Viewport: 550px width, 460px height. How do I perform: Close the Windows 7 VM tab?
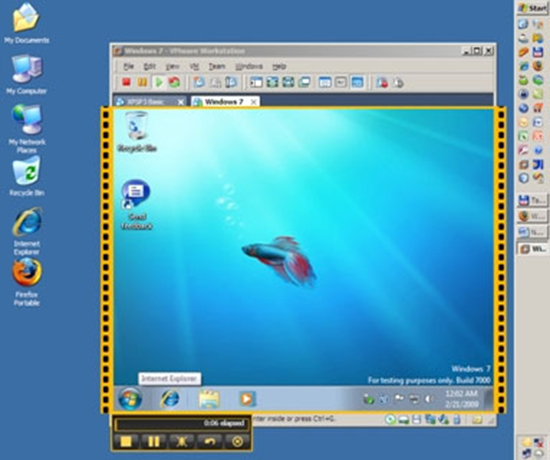click(x=254, y=102)
